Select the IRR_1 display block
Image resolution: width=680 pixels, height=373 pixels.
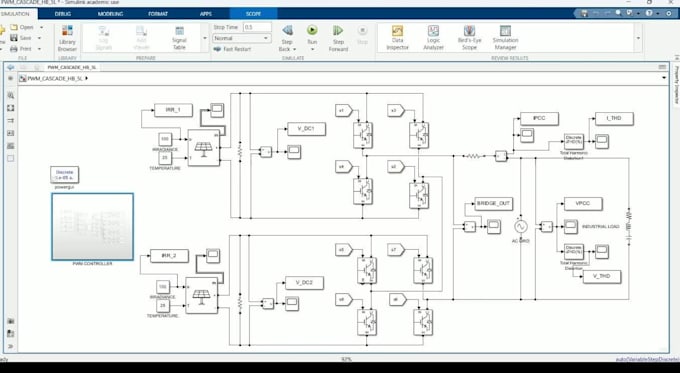coord(173,110)
